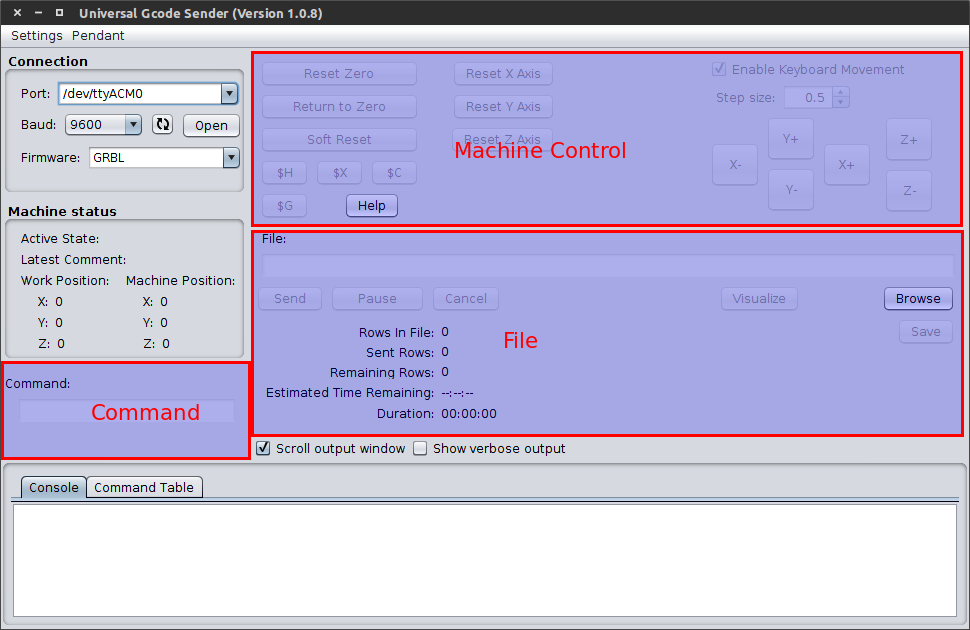Increase step size with up arrow
Image resolution: width=970 pixels, height=630 pixels.
pyautogui.click(x=841, y=92)
